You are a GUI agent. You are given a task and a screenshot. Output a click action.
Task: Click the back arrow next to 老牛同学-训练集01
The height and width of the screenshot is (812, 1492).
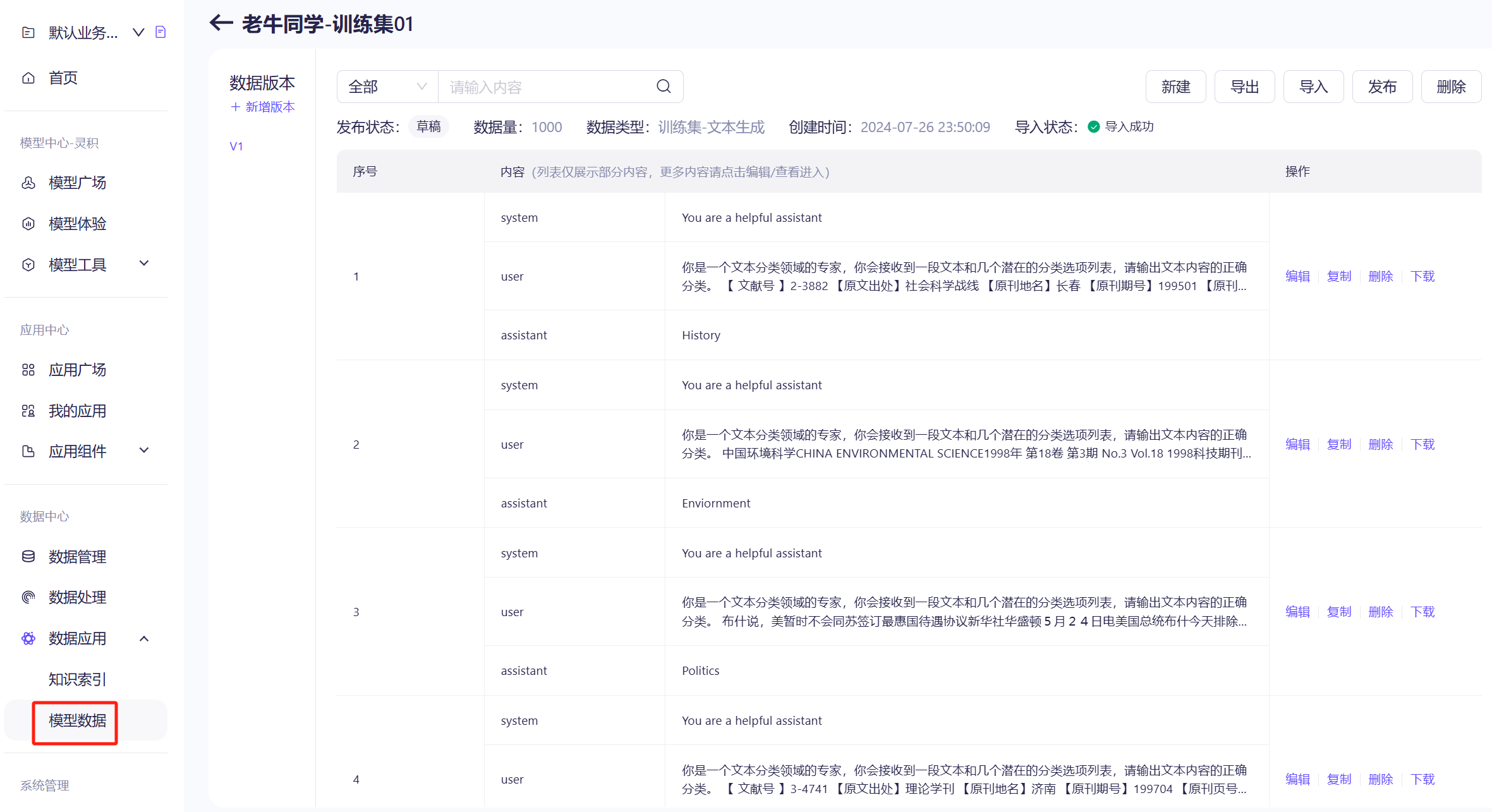[221, 23]
